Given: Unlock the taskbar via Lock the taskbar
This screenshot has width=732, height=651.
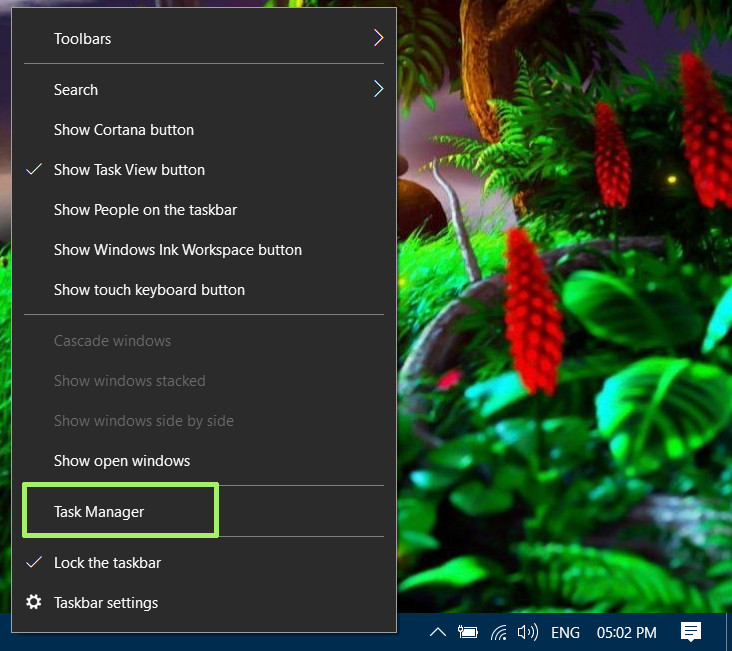Looking at the screenshot, I should [x=204, y=563].
